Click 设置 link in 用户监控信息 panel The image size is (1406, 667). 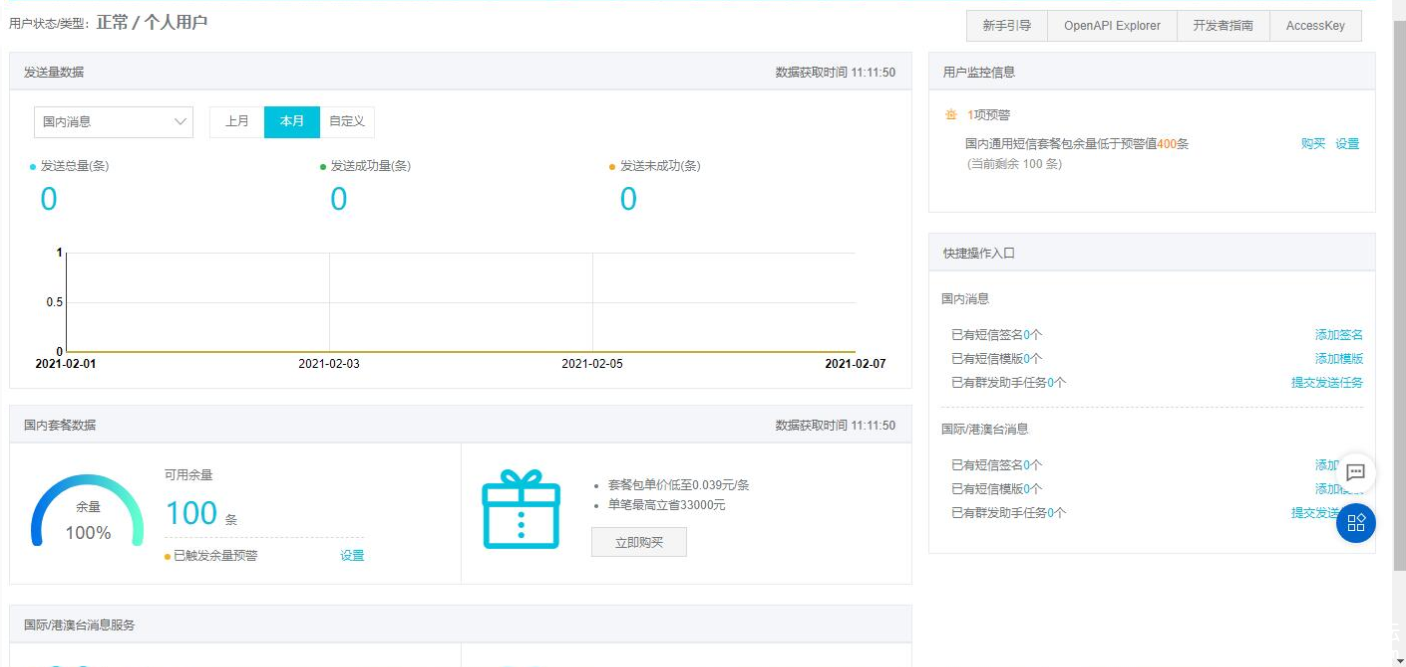click(x=1347, y=144)
